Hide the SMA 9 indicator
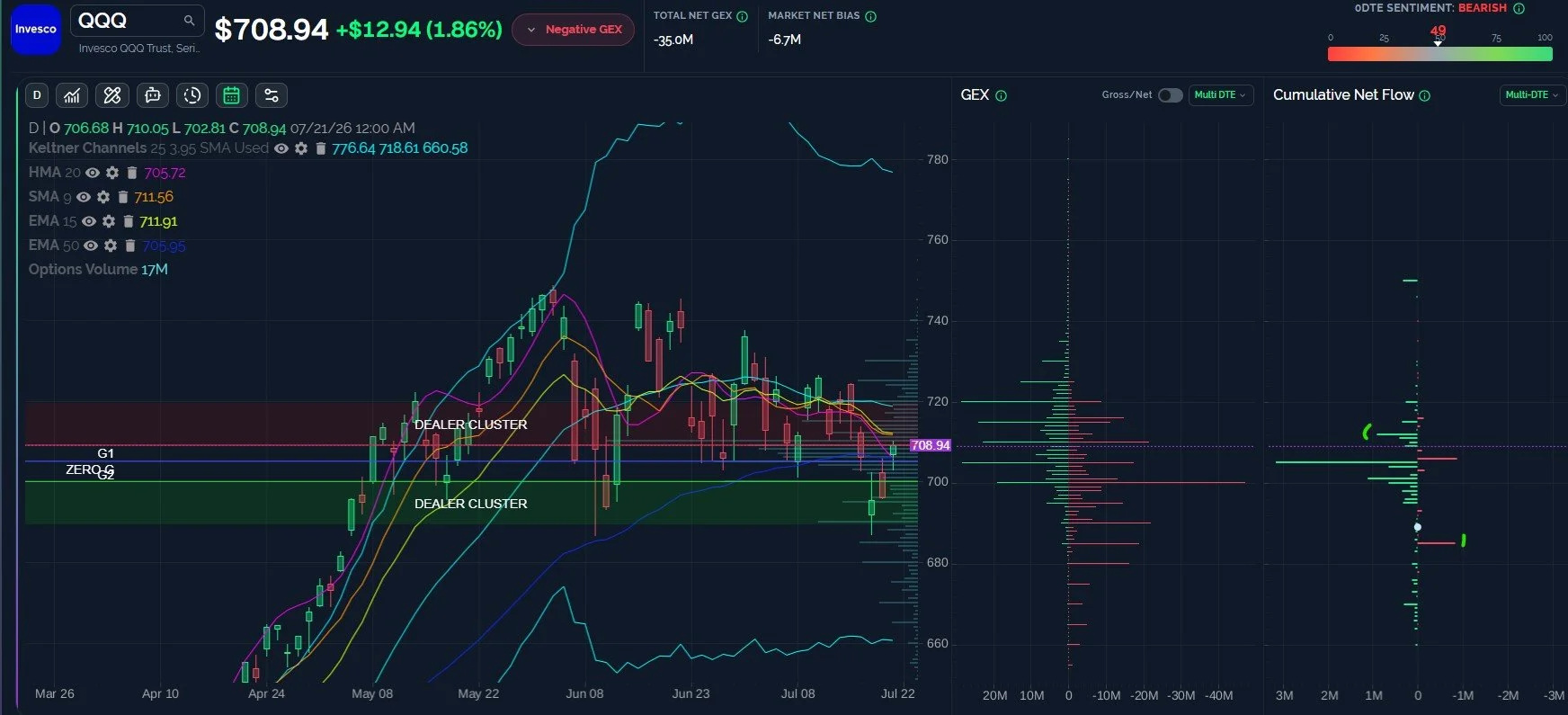 [84, 197]
